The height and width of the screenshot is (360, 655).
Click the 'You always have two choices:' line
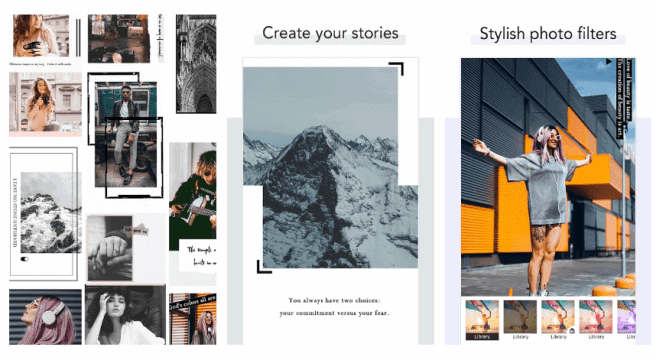coord(334,300)
